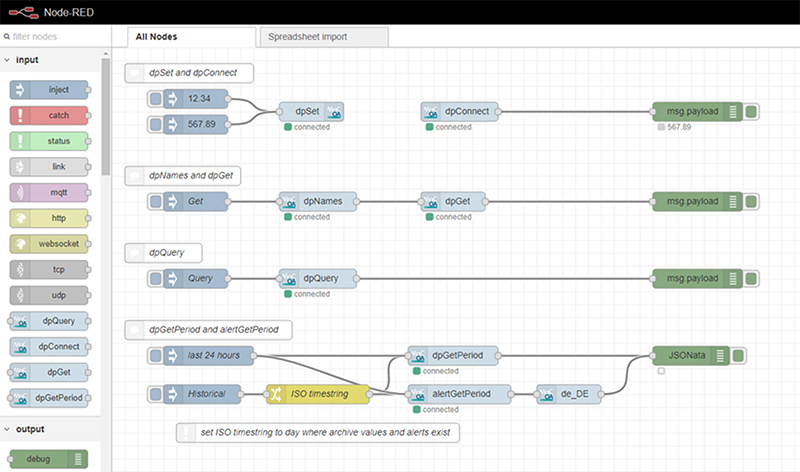Disable the dpQuery msg.payload debug output
800x472 pixels.
point(751,279)
